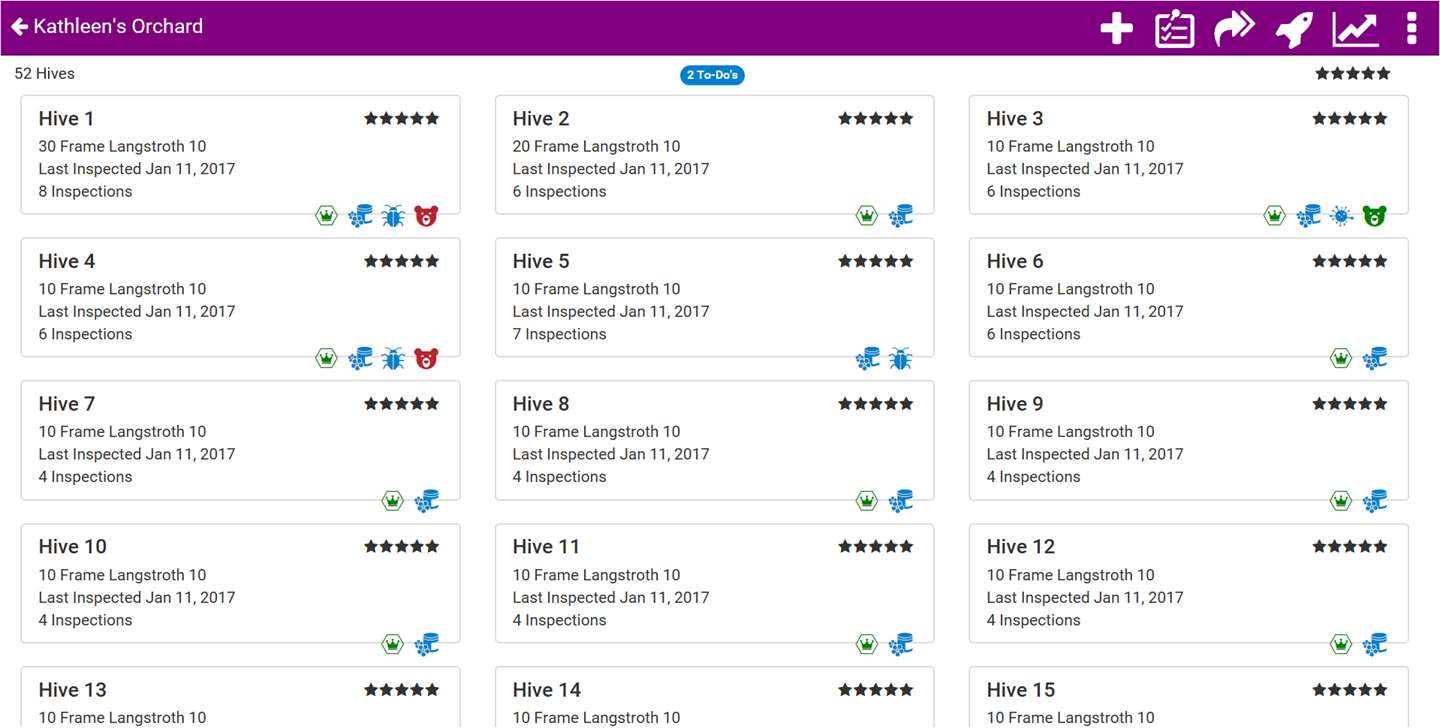Click the green bear icon on Hive 3
The height and width of the screenshot is (728, 1440).
[1375, 216]
